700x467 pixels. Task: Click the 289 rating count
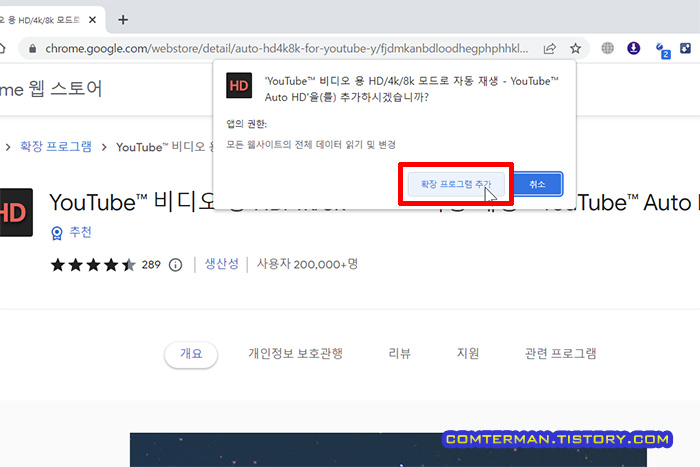[x=151, y=265]
